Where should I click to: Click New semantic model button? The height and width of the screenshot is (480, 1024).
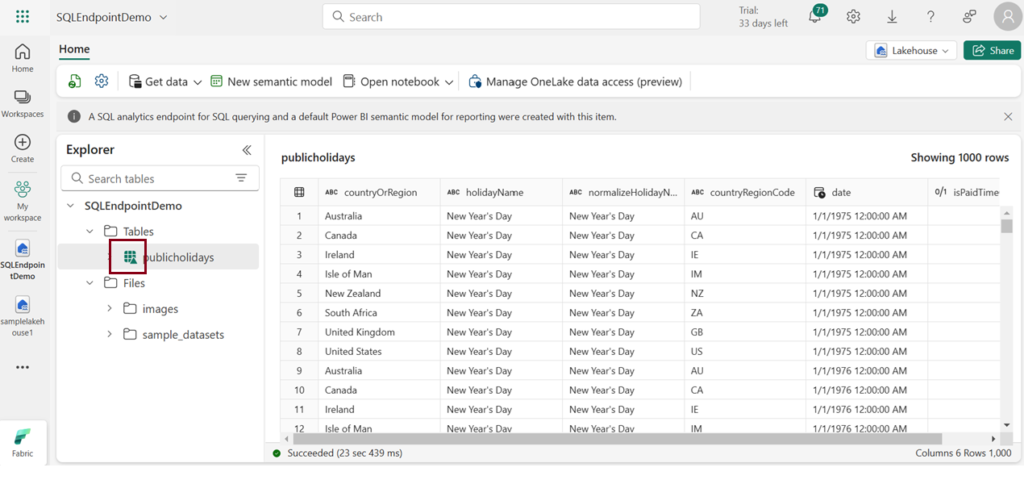(270, 82)
